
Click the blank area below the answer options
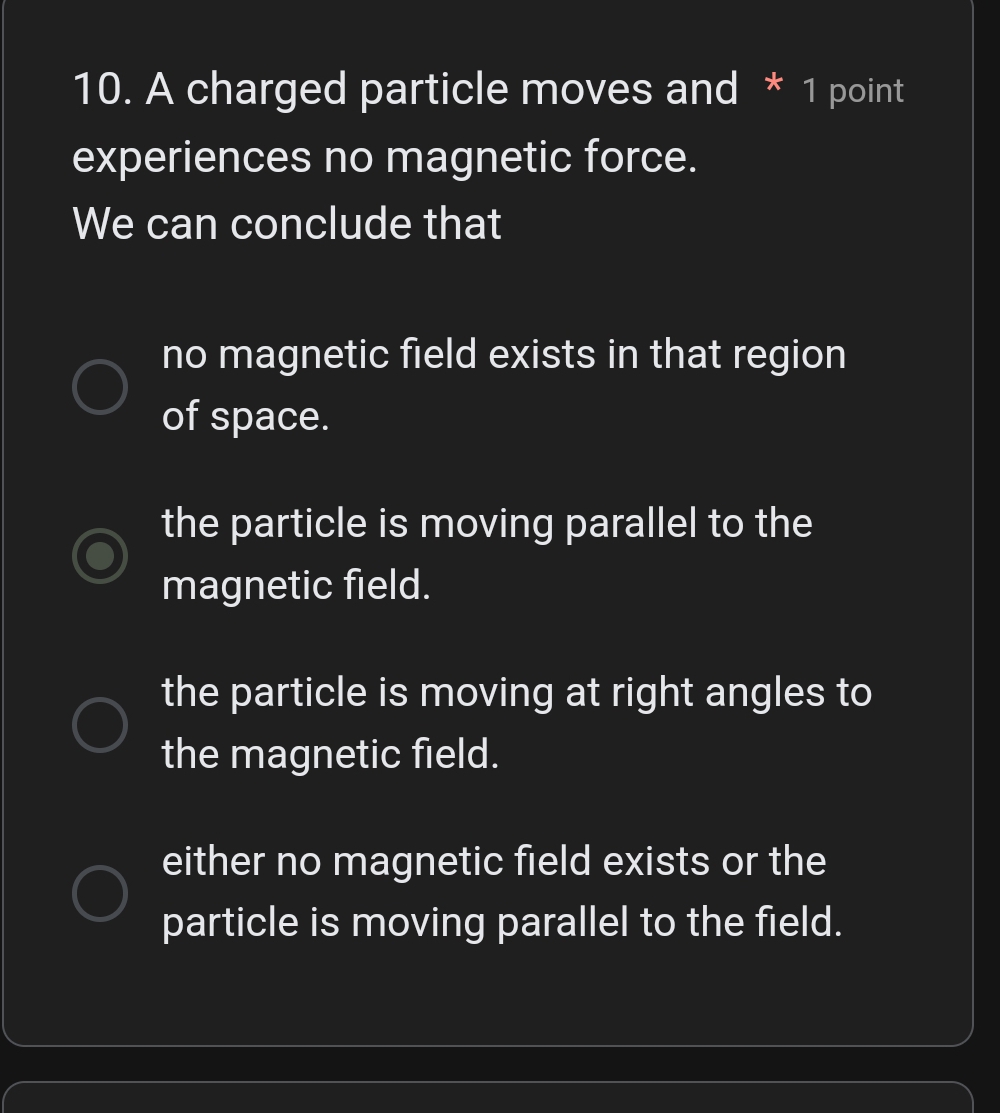tap(500, 1000)
